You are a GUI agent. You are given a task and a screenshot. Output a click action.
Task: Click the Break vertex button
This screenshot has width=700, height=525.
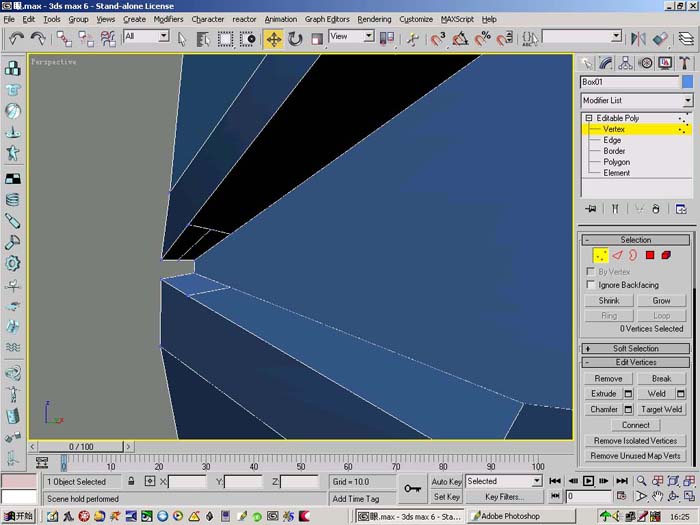pos(661,379)
